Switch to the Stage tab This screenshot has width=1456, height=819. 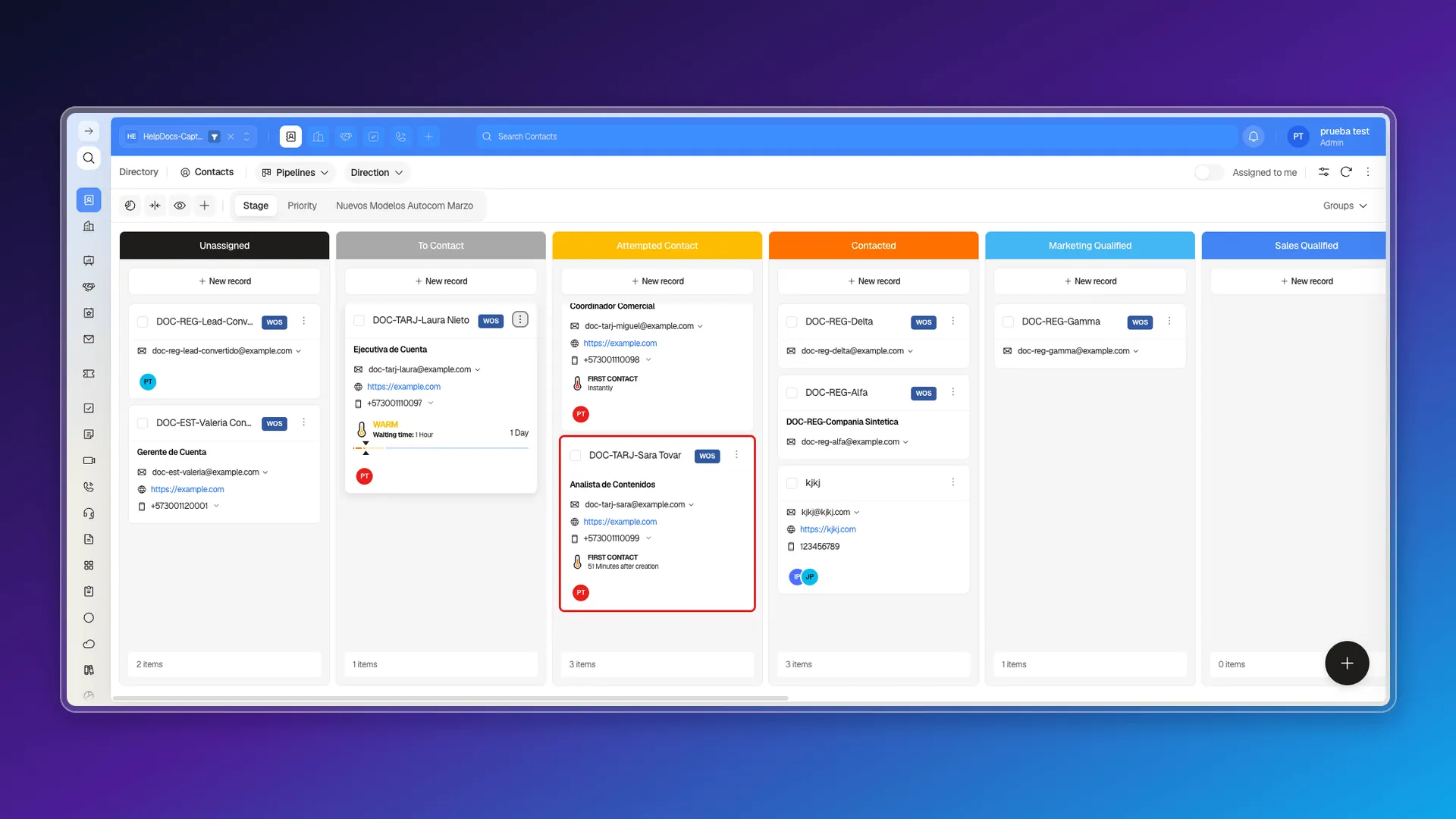(x=256, y=206)
